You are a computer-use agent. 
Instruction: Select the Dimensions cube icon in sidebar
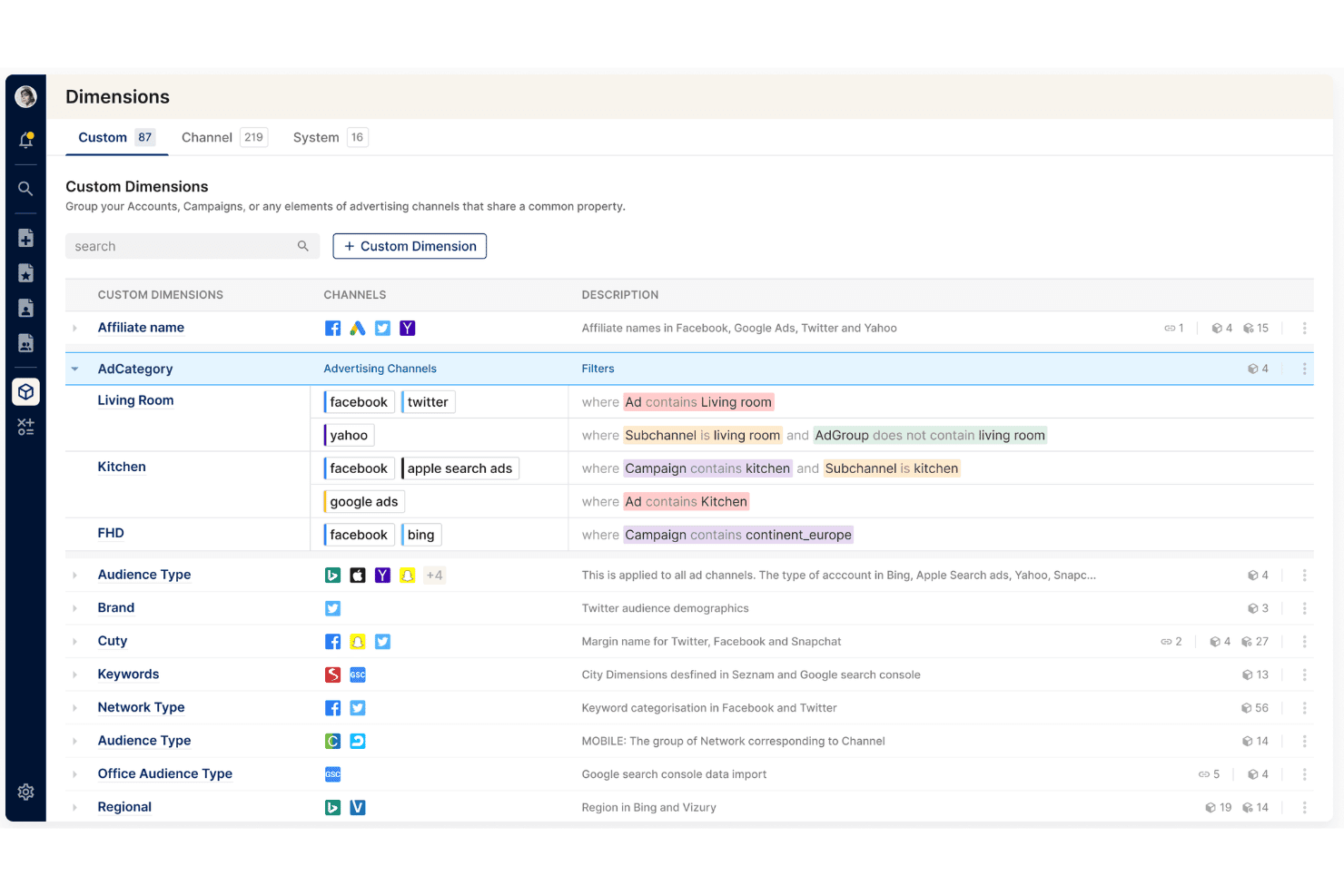(x=25, y=391)
